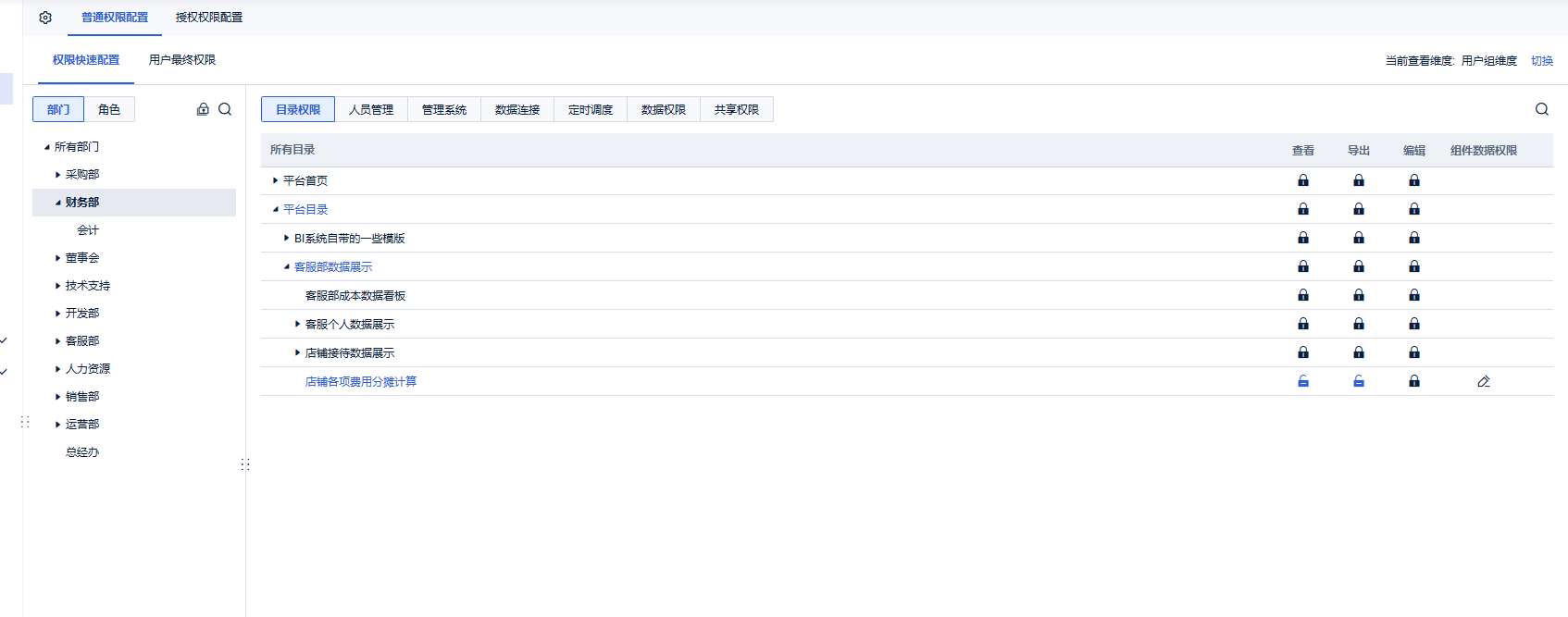Toggle 查看 lock for BI系统自带的一些模版
Screen dimensions: 1568x617
point(1303,238)
